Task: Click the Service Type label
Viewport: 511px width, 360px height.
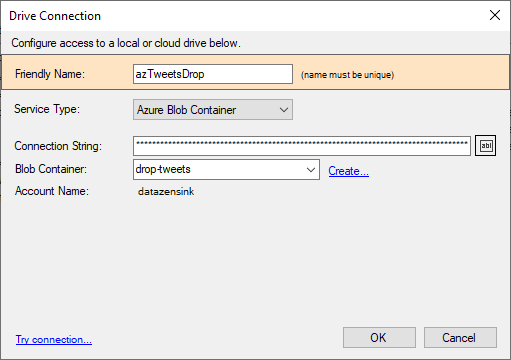Action: [x=47, y=109]
